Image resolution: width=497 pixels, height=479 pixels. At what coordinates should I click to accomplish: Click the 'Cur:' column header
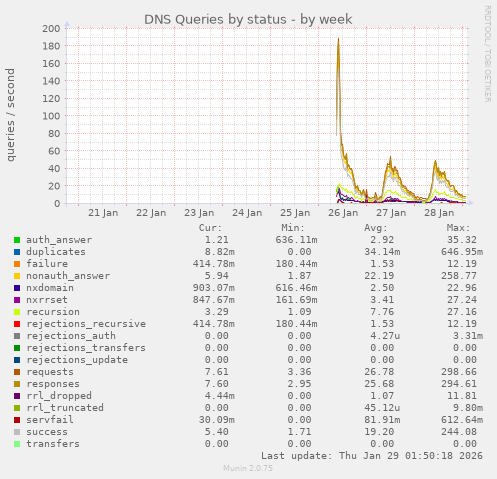pyautogui.click(x=210, y=228)
